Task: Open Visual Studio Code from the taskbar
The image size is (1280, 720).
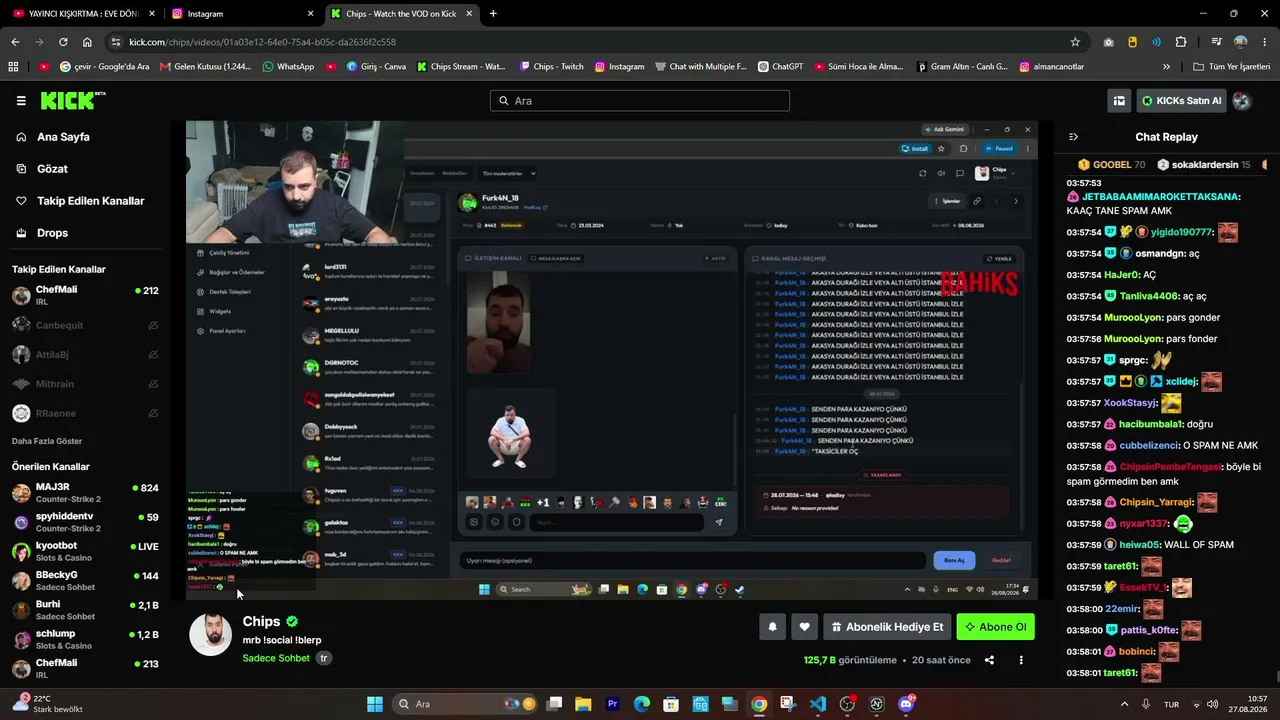Action: (x=818, y=704)
